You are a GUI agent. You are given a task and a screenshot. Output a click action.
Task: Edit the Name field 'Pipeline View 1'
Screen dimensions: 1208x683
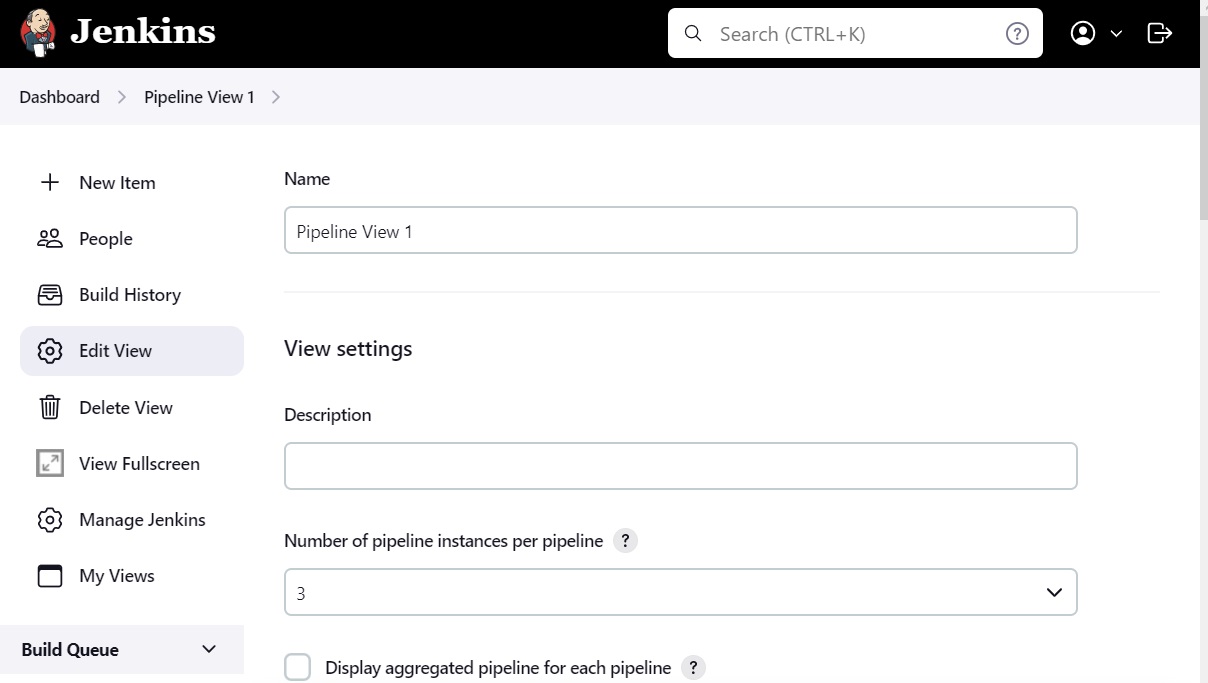(680, 230)
